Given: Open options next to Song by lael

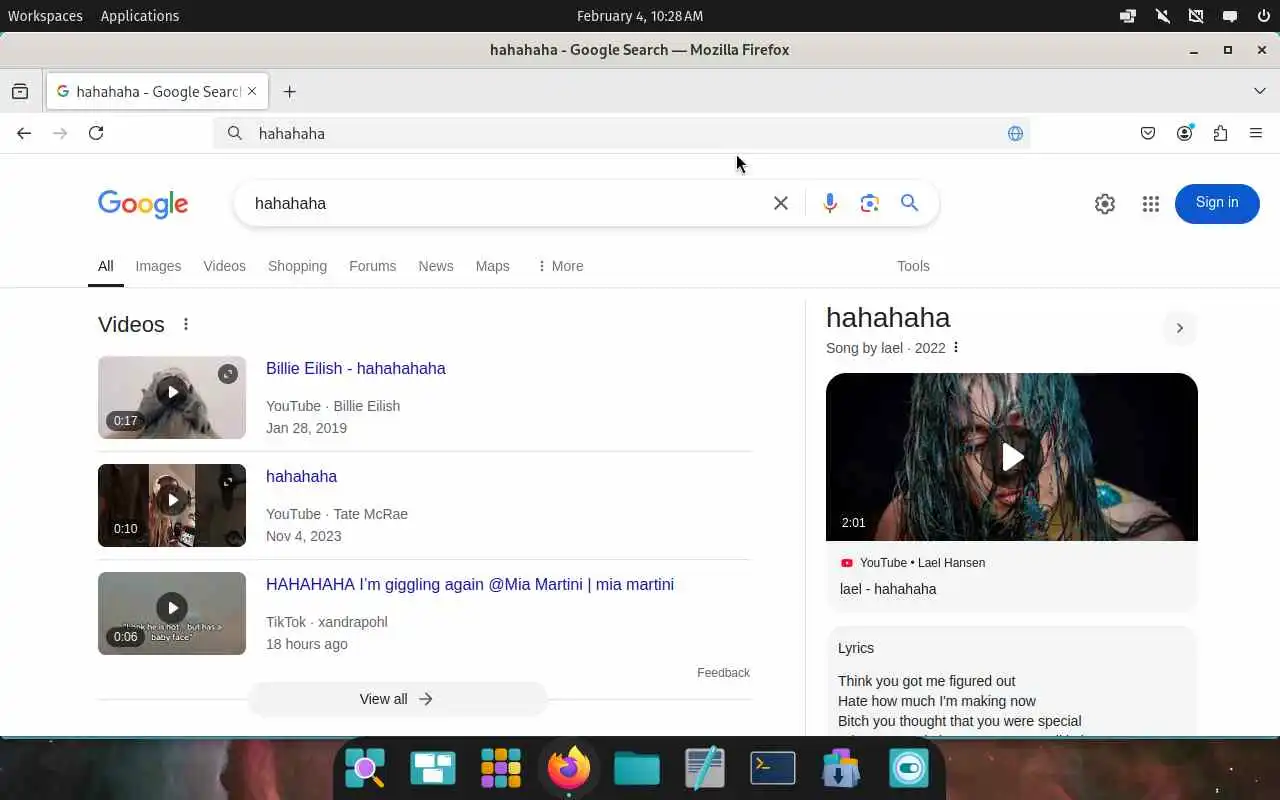Looking at the screenshot, I should (956, 348).
